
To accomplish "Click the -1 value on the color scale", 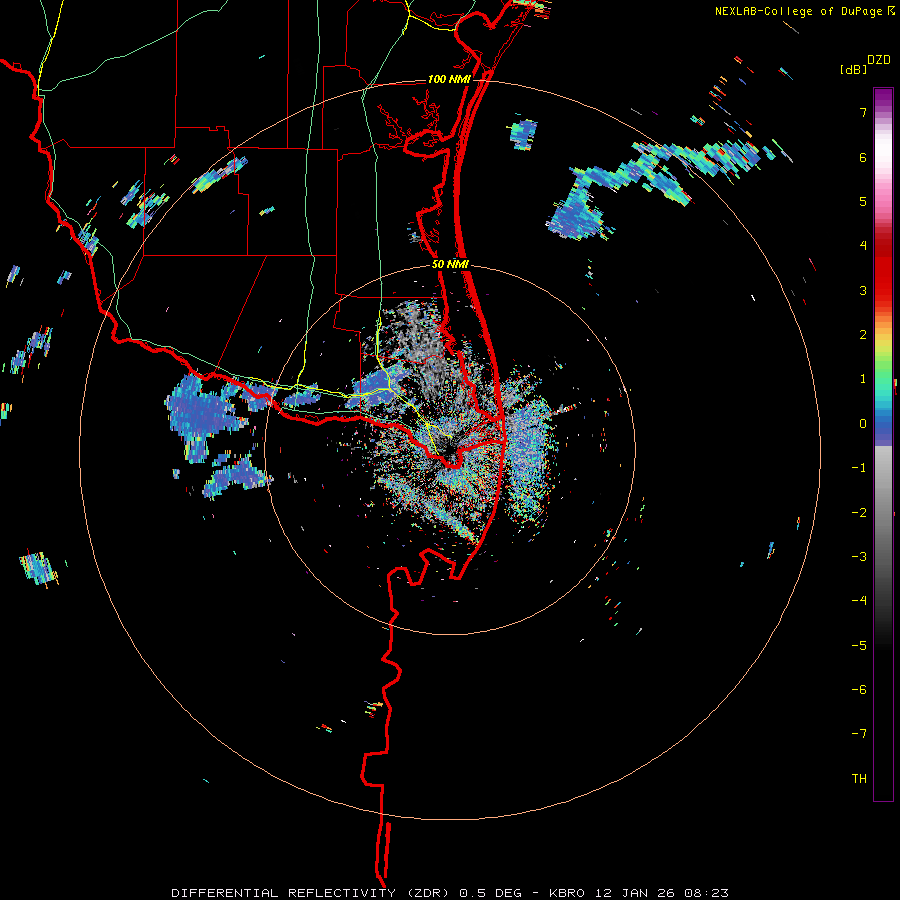I will (x=859, y=468).
